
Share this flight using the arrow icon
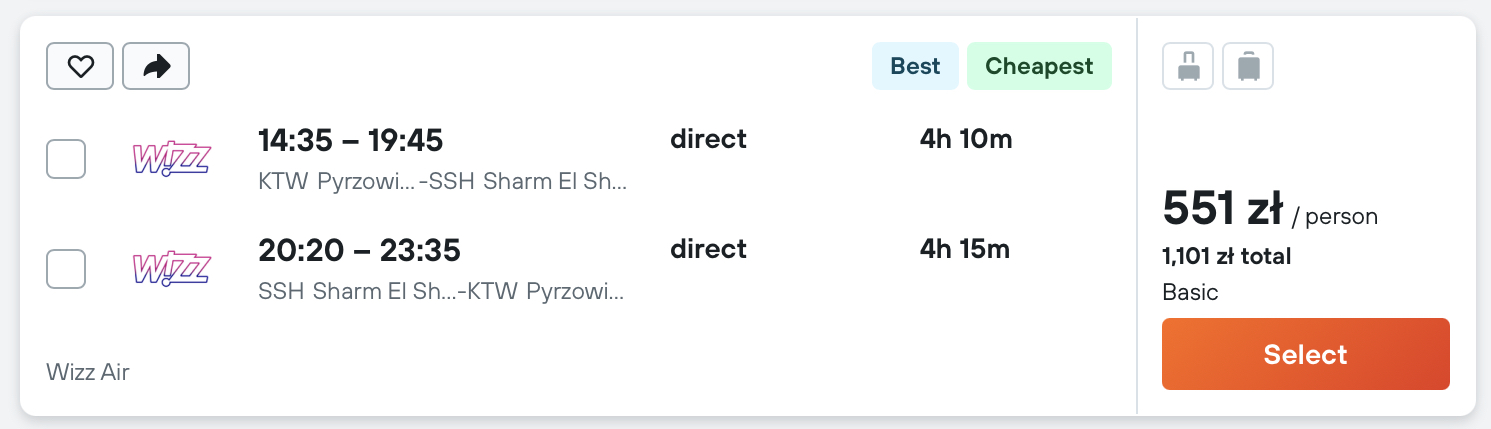[156, 67]
